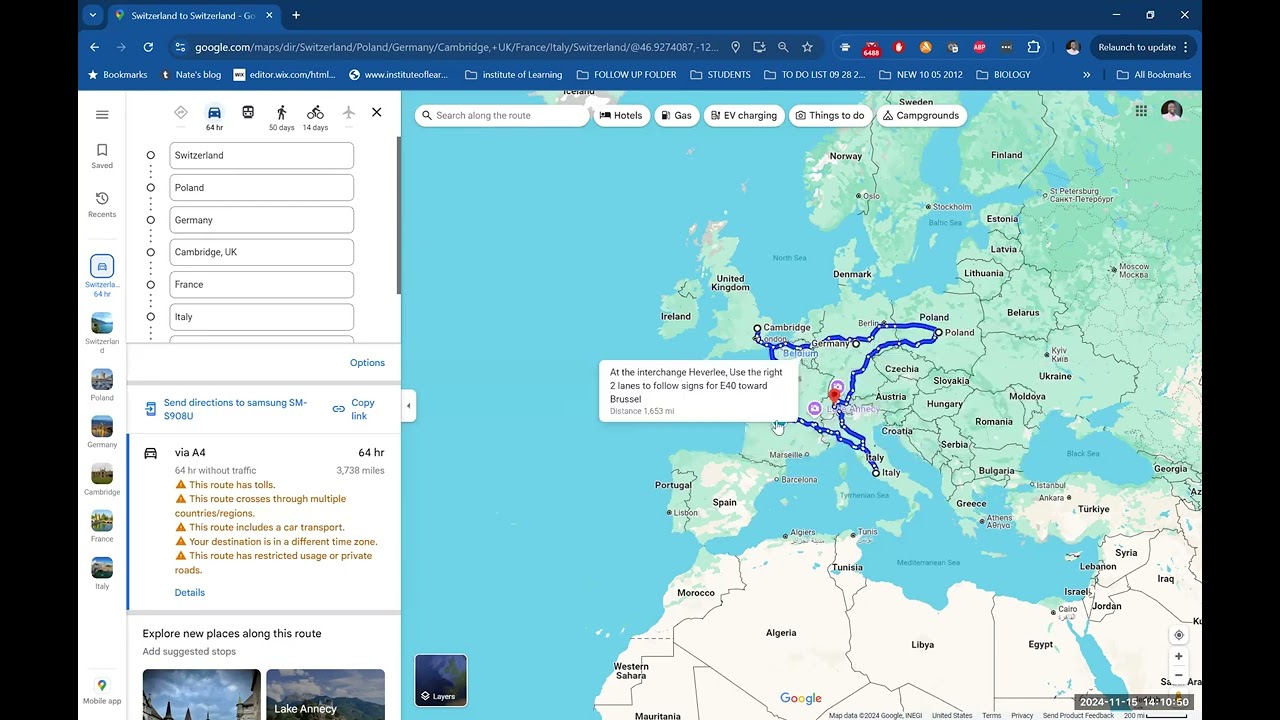Open a new browser tab
This screenshot has height=720, width=1280.
(296, 15)
